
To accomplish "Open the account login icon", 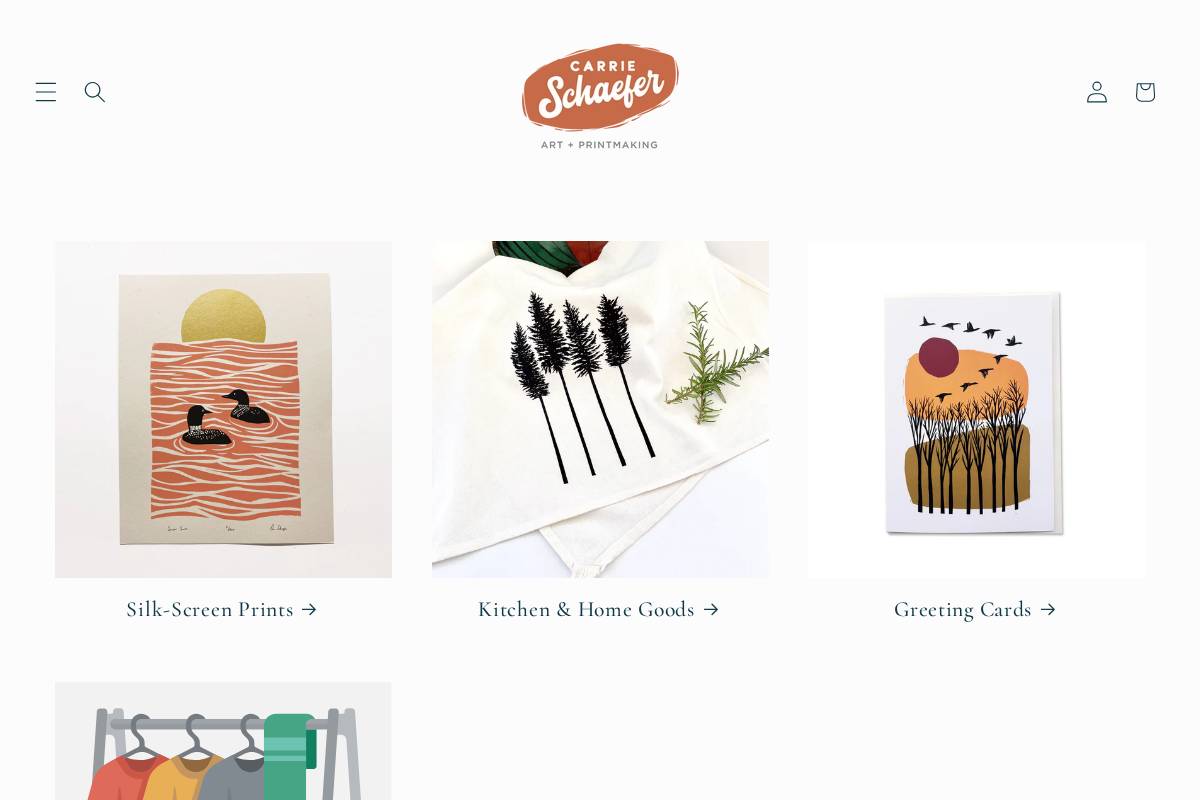I will pos(1097,92).
